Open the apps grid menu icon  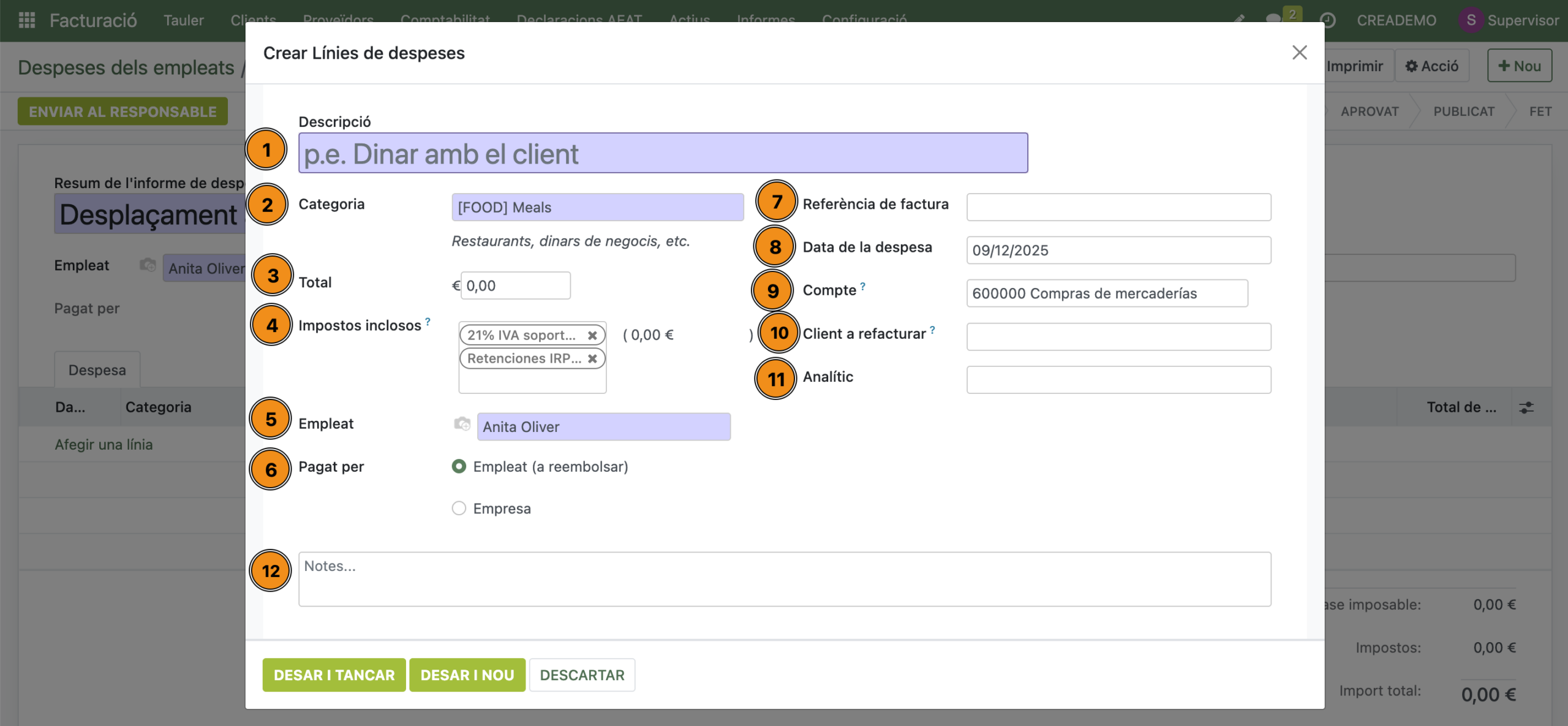[x=26, y=20]
